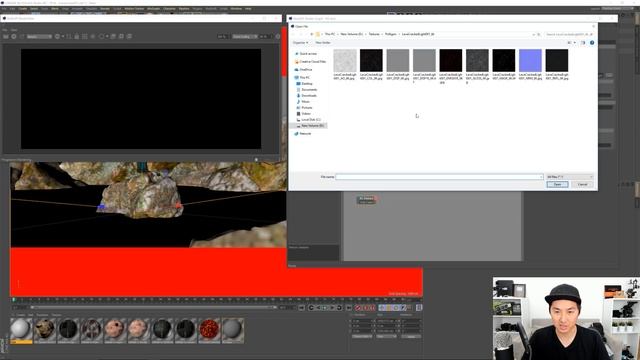The image size is (640, 360).
Task: Open the Color Grading dropdown in RenderView
Action: pos(245,37)
